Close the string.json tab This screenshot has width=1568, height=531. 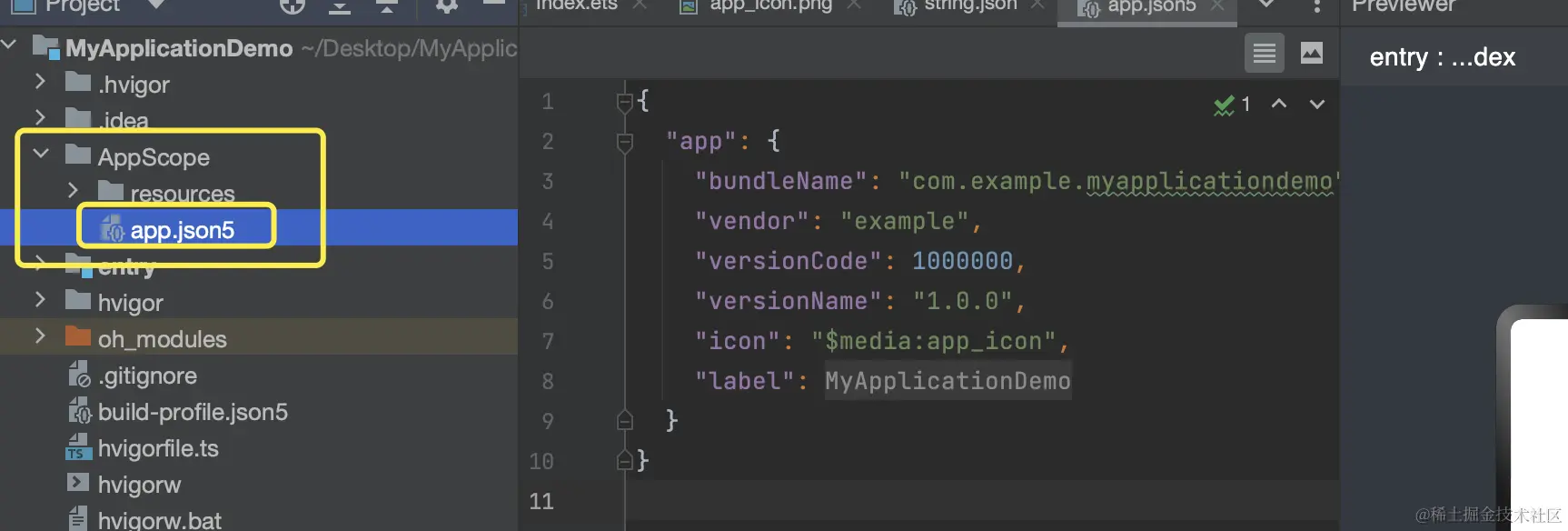click(x=1037, y=5)
